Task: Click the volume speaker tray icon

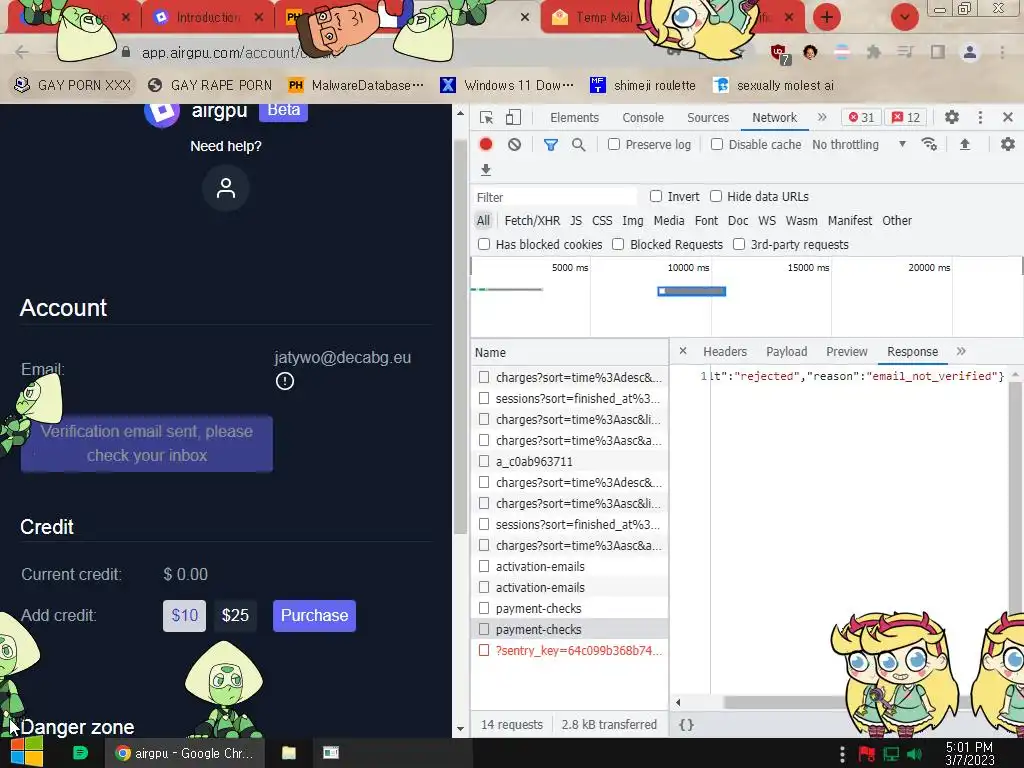Action: tap(914, 754)
